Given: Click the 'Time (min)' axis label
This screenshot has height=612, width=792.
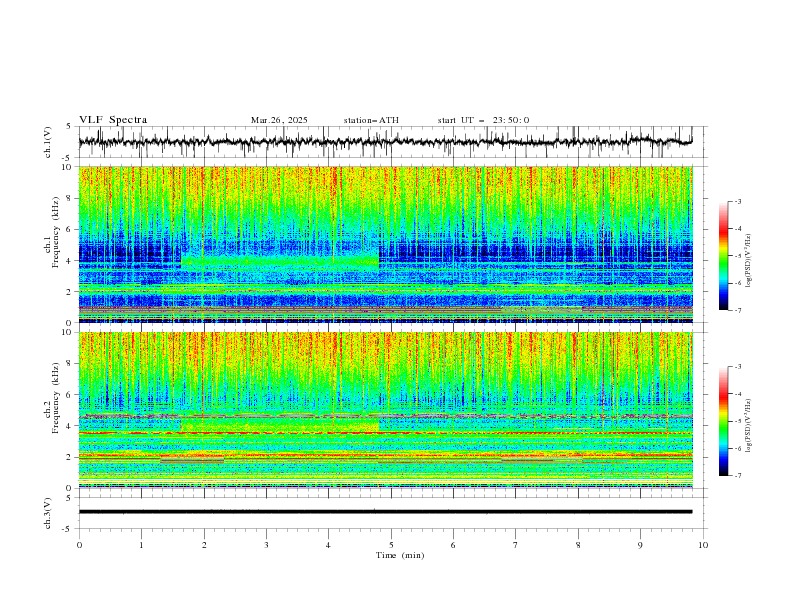Looking at the screenshot, I should tap(400, 555).
